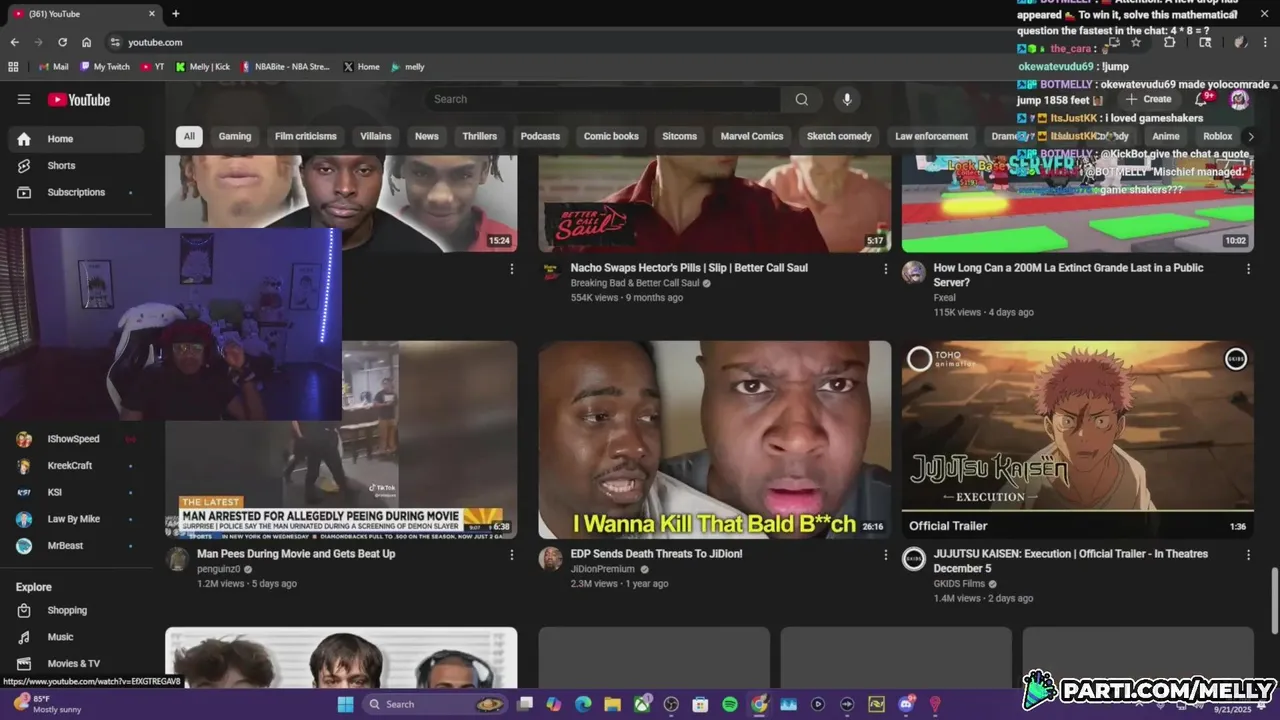Select the Law enforcement chip
The height and width of the screenshot is (720, 1280).
[931, 136]
